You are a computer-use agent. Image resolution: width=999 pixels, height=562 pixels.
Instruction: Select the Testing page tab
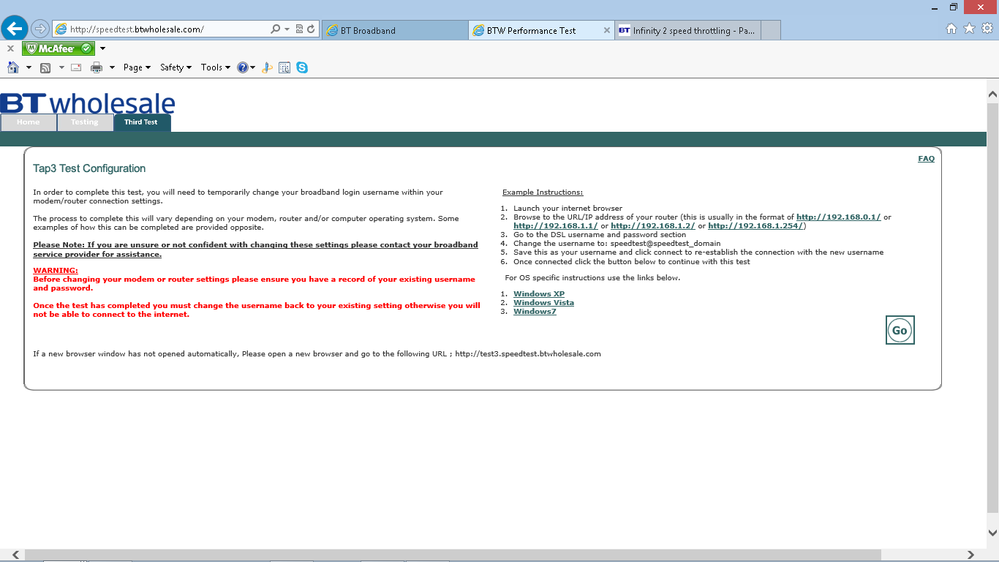point(85,122)
